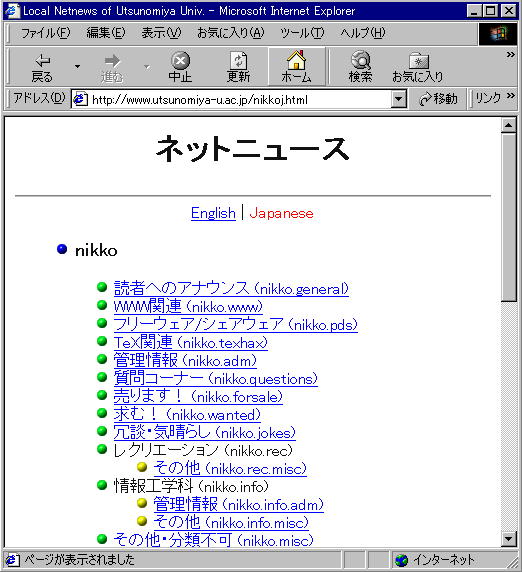522x572 pixels.
Task: Click the Refresh (更新) toolbar icon
Action: pyautogui.click(x=239, y=60)
